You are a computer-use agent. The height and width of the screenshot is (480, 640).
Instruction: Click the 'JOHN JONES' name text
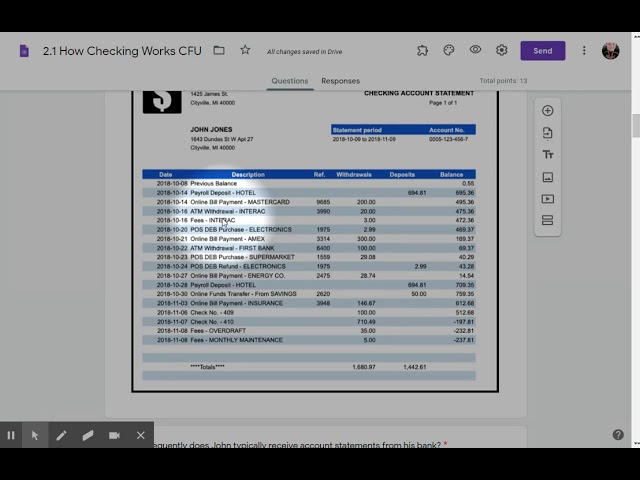(x=211, y=129)
